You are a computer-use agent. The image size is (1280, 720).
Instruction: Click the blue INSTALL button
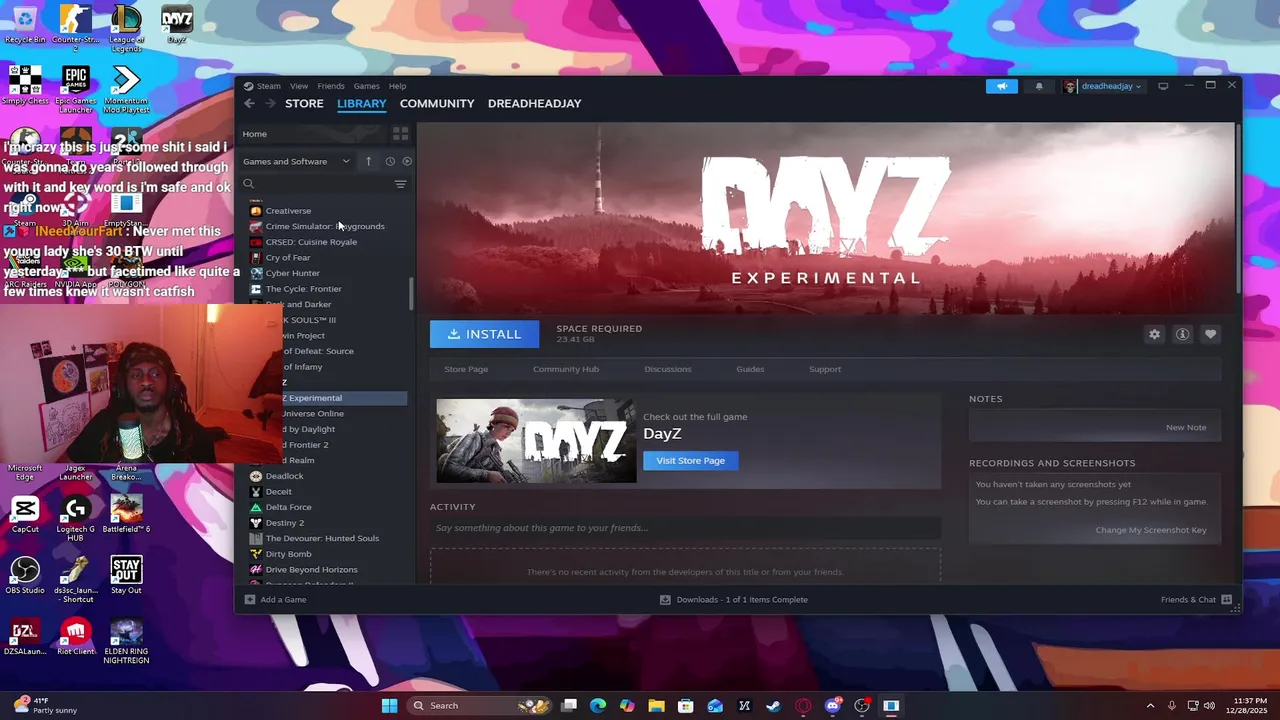coord(484,334)
